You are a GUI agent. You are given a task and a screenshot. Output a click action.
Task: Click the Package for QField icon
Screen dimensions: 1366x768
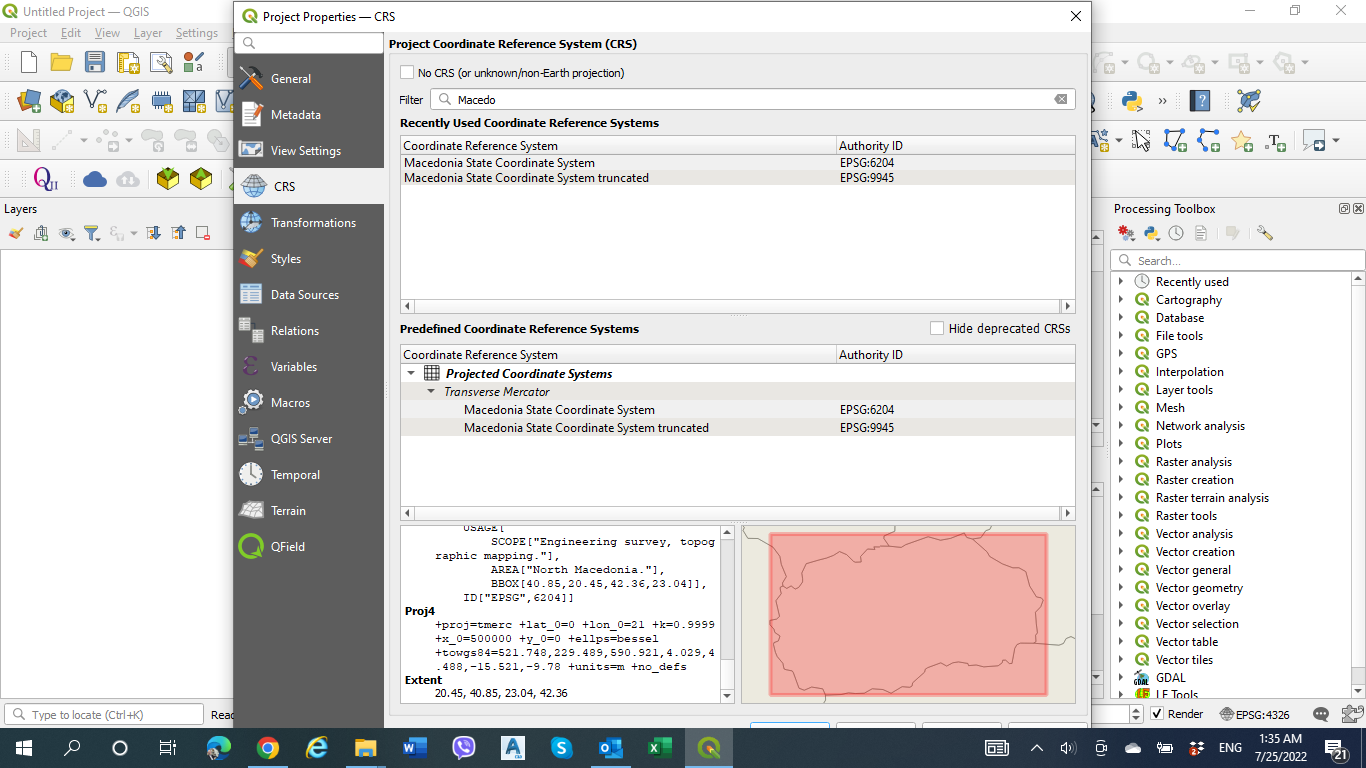pyautogui.click(x=168, y=179)
